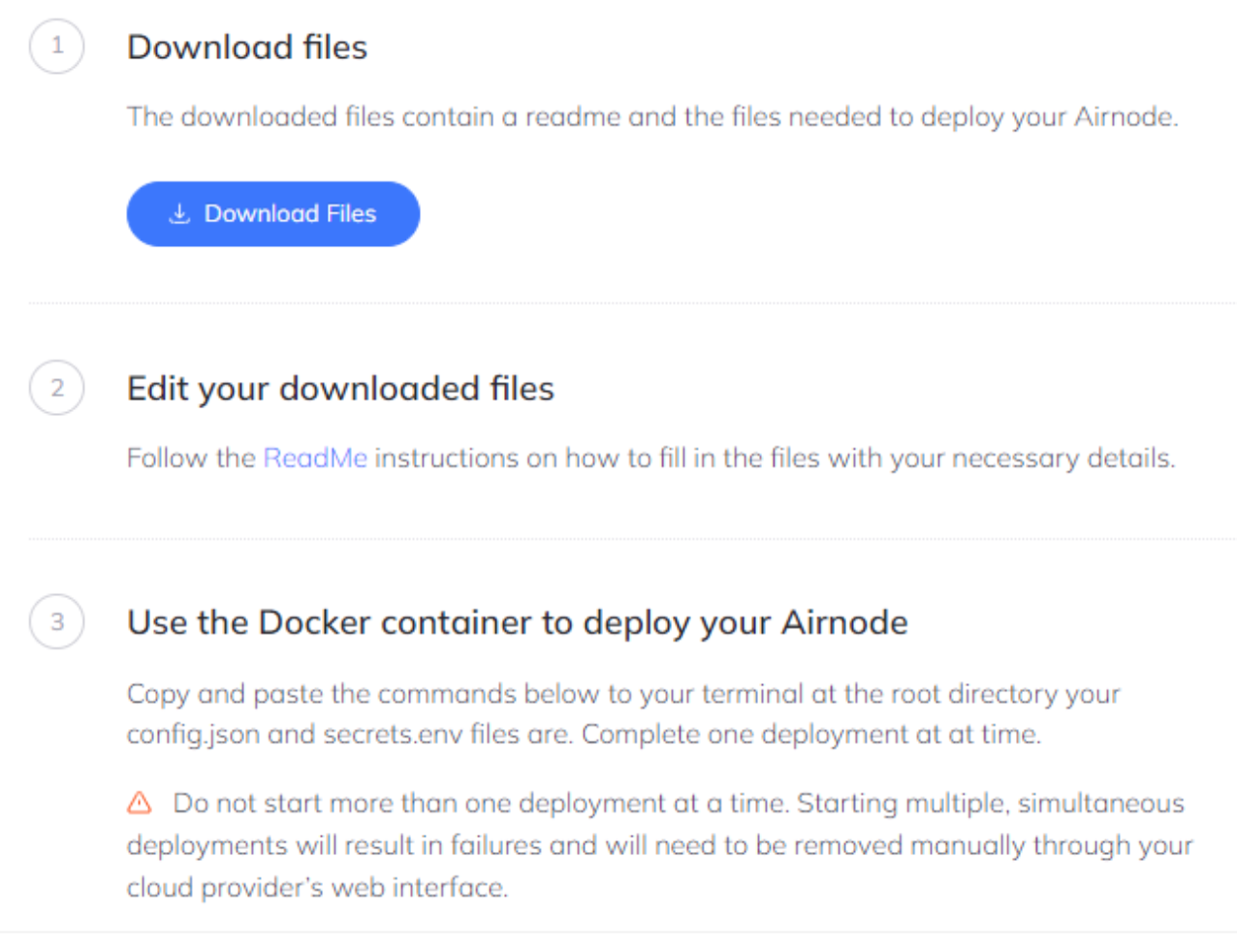Click the downloaded files readme description text
This screenshot has width=1237, height=952.
651,117
